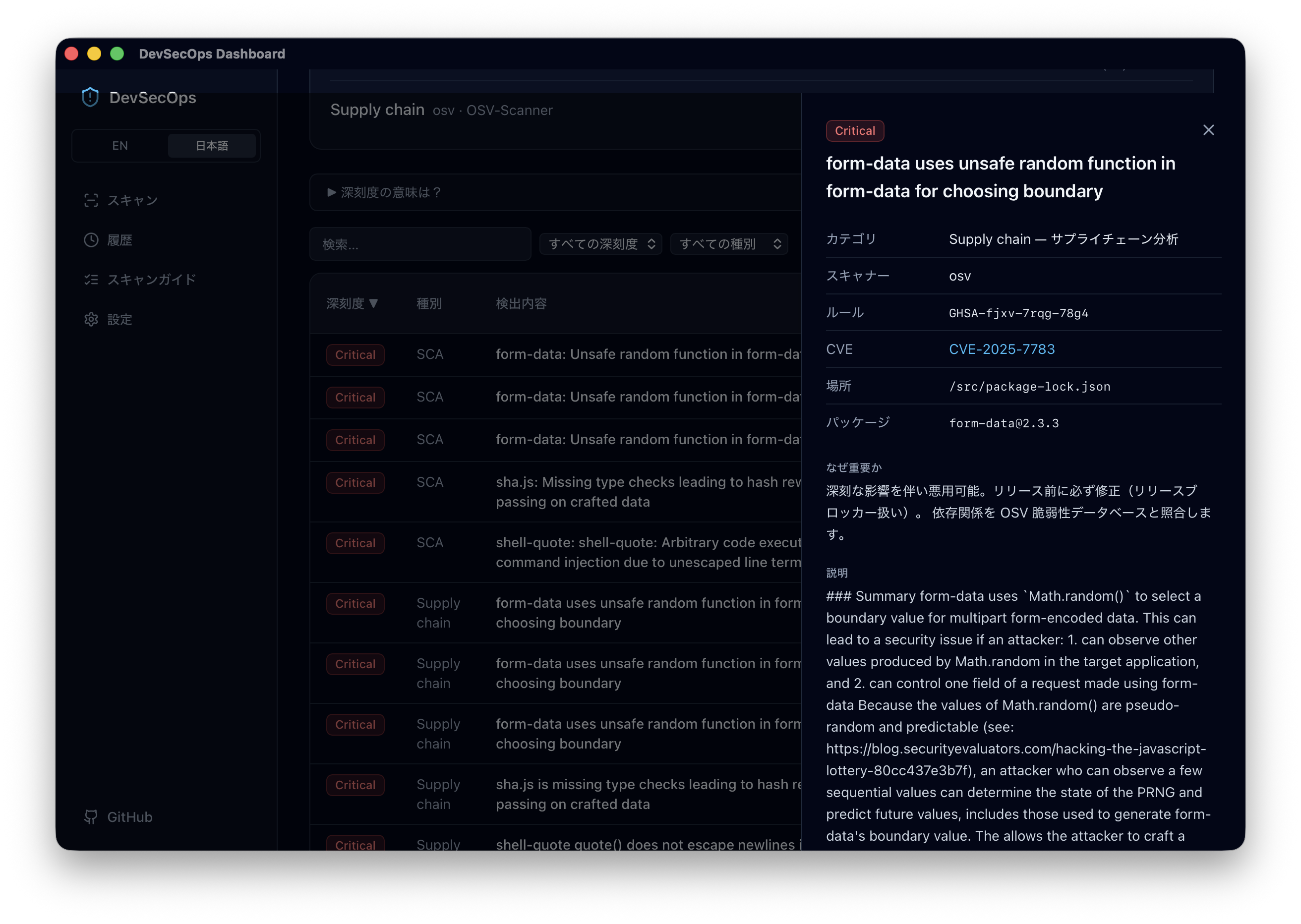Sort by 深刻度 column header
Screen dimensions: 1301x924
[352, 304]
